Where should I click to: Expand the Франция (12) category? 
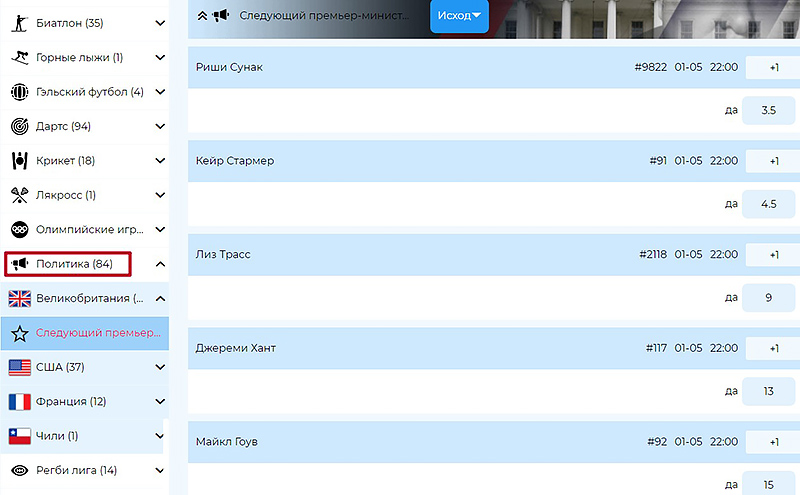[x=160, y=402]
